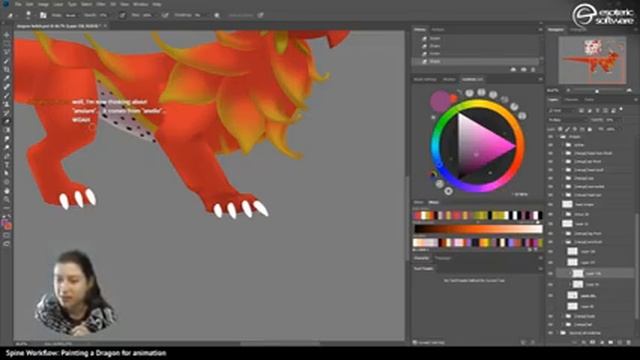This screenshot has width=640, height=360.
Task: Select the Hand tool
Action: 7,191
